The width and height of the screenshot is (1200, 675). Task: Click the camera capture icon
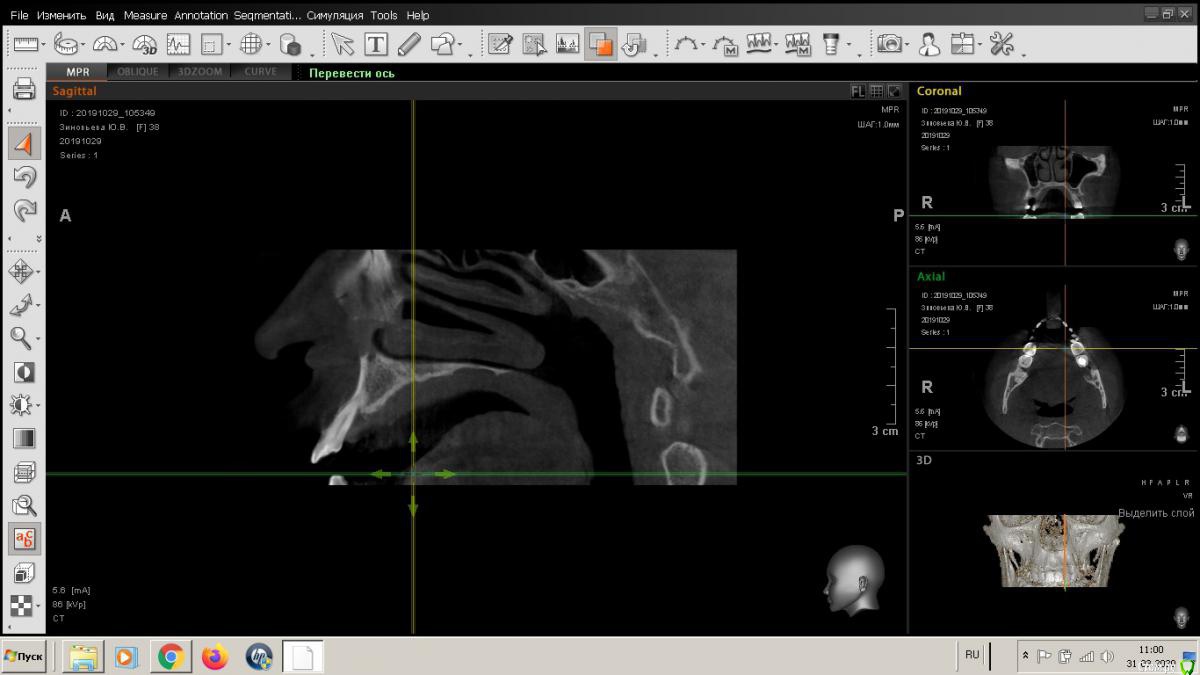tap(888, 44)
